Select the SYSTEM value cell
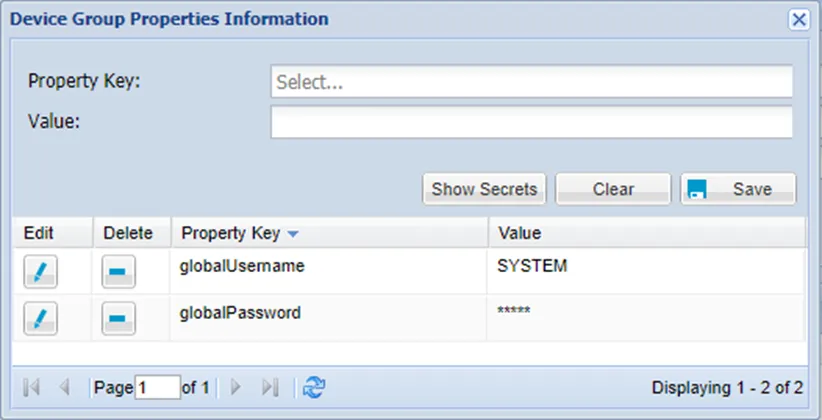Viewport: 822px width, 420px height. (646, 271)
